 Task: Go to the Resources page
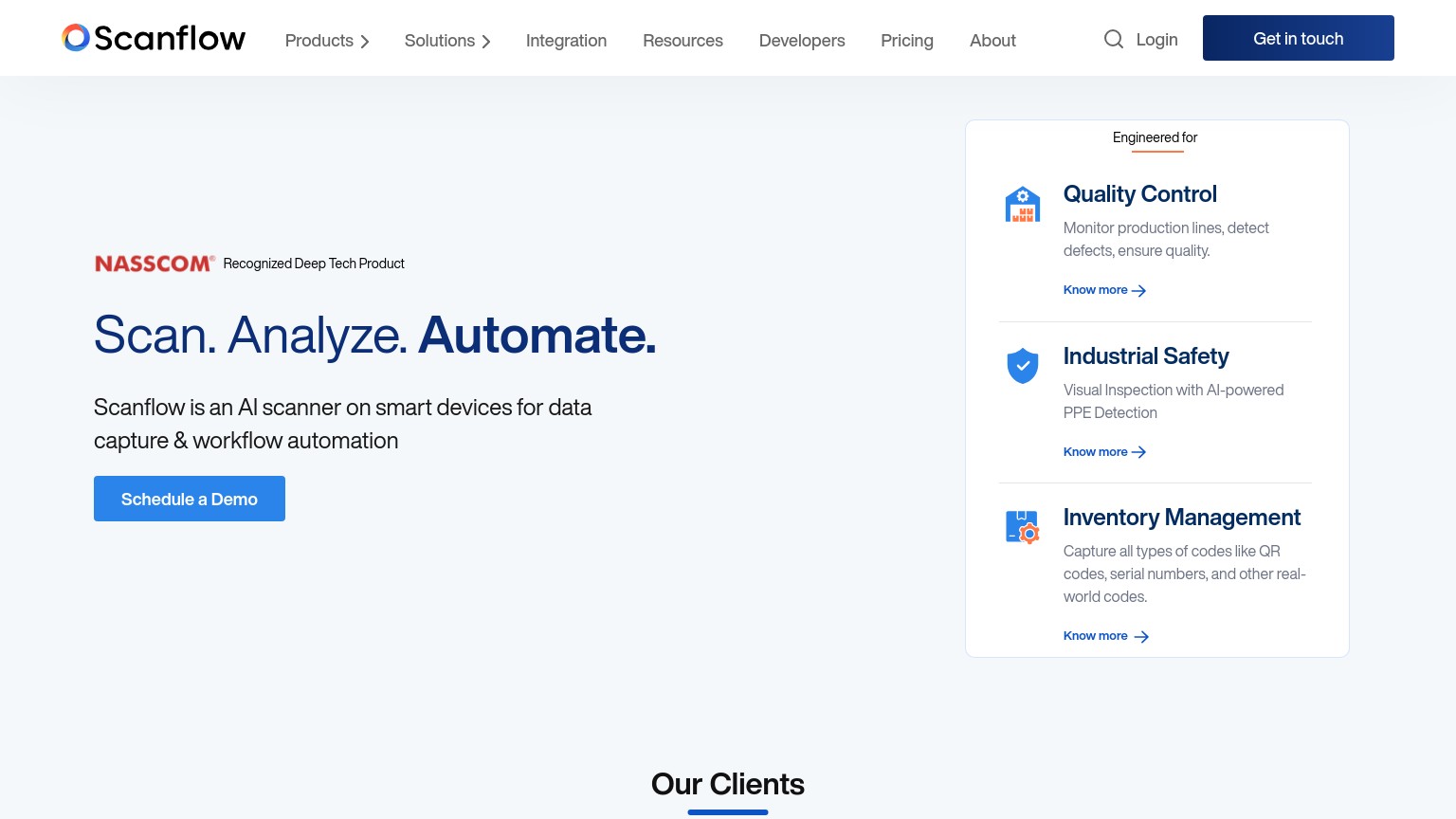[682, 41]
